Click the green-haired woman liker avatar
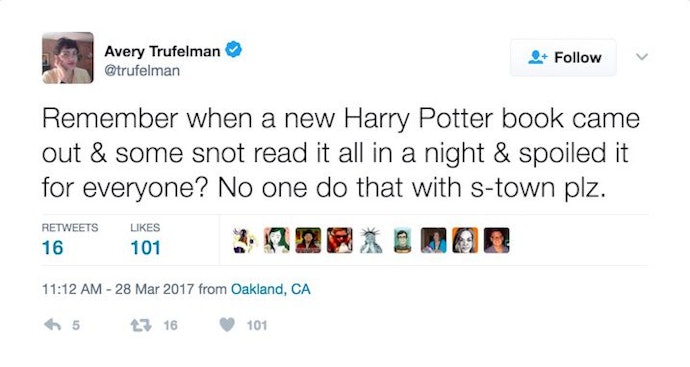The image size is (690, 367). click(277, 240)
